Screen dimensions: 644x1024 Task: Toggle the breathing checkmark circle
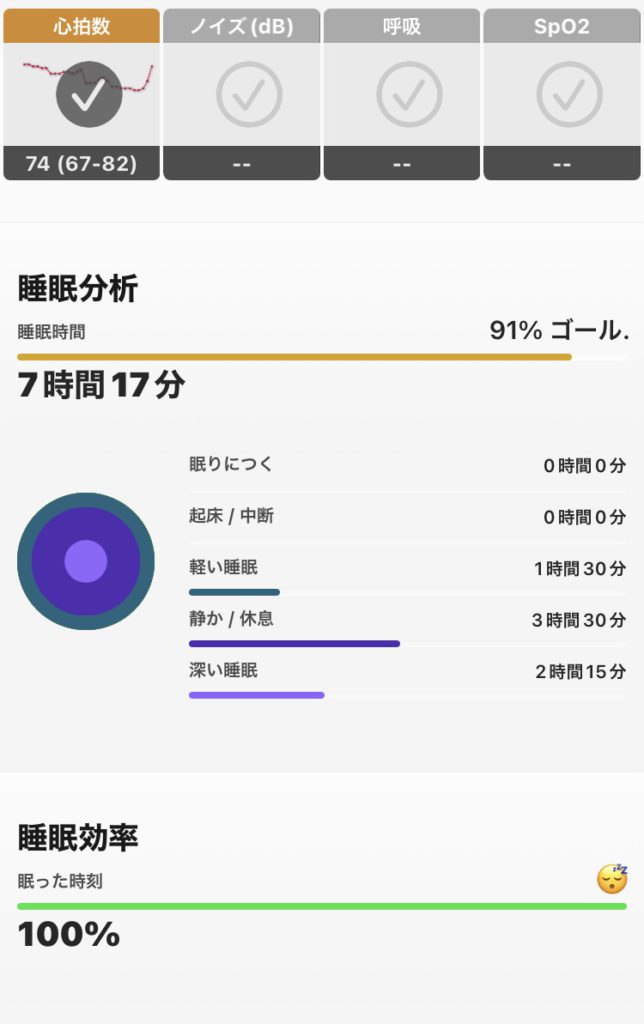pyautogui.click(x=409, y=94)
